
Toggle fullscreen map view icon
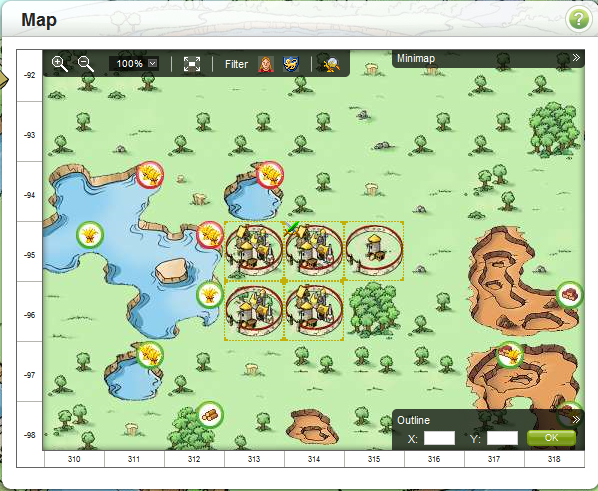(192, 64)
